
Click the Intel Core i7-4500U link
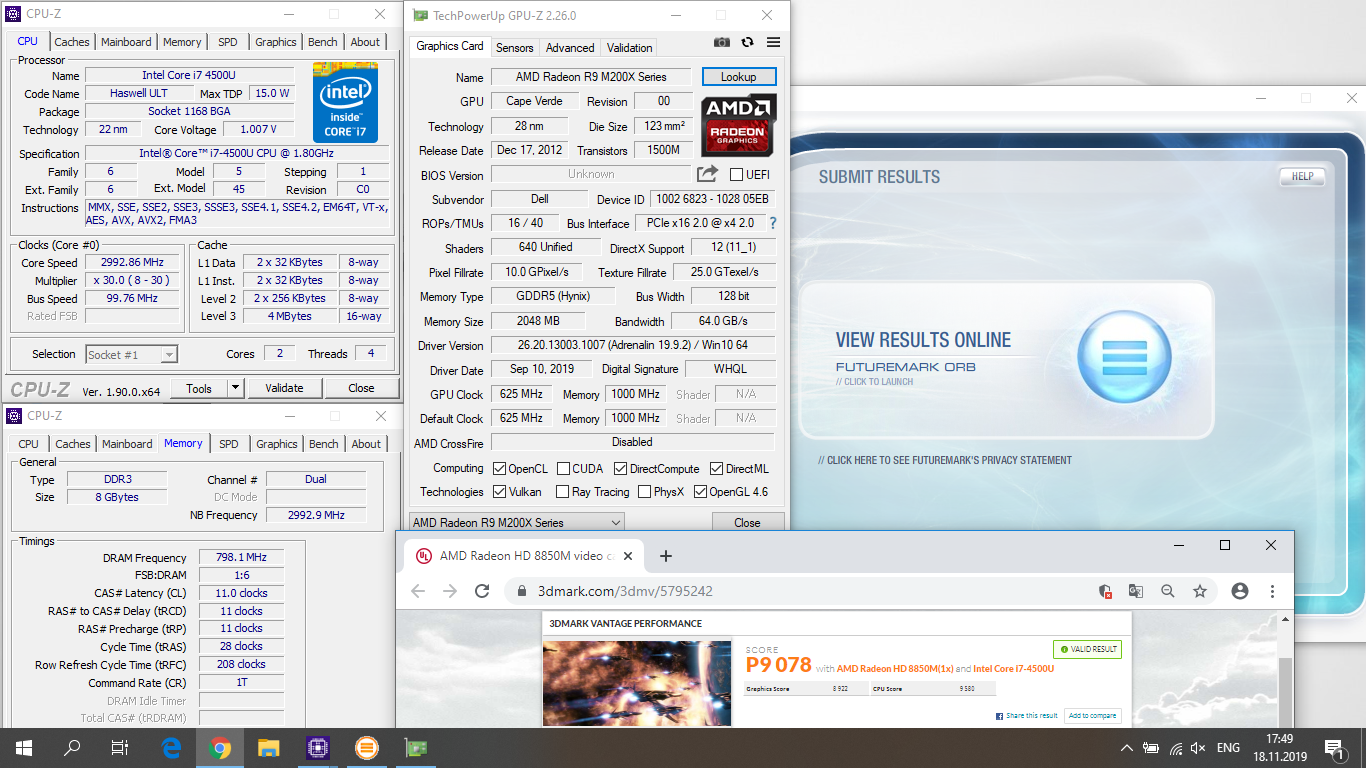(1012, 668)
